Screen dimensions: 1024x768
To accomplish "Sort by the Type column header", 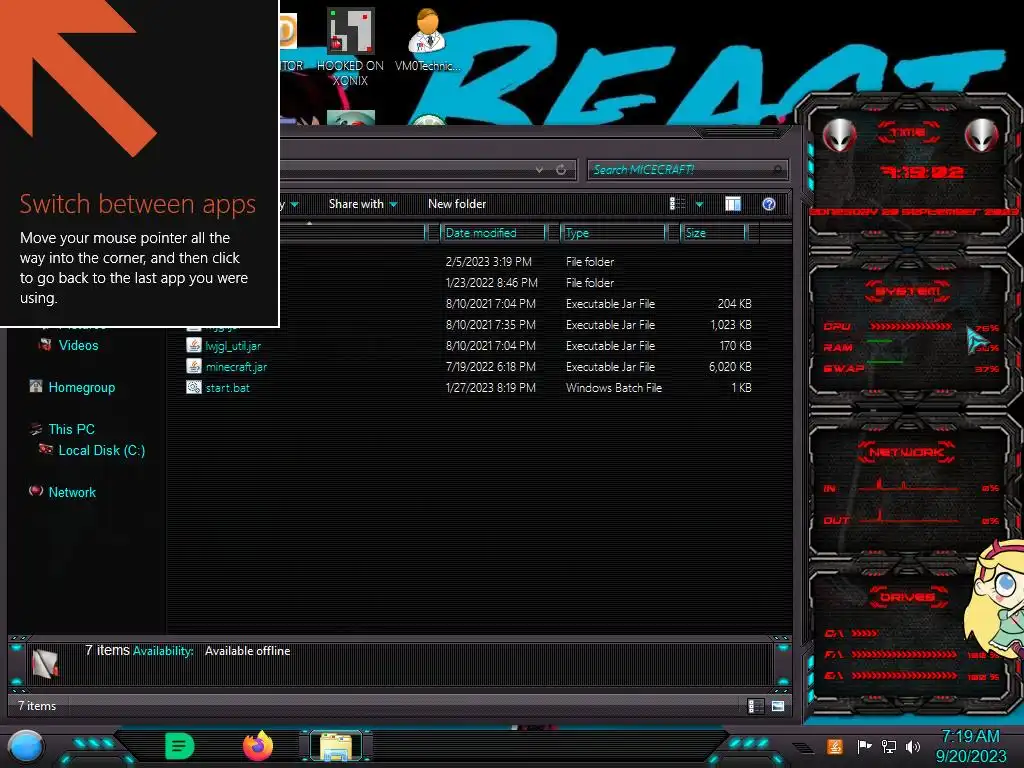I will (x=613, y=232).
